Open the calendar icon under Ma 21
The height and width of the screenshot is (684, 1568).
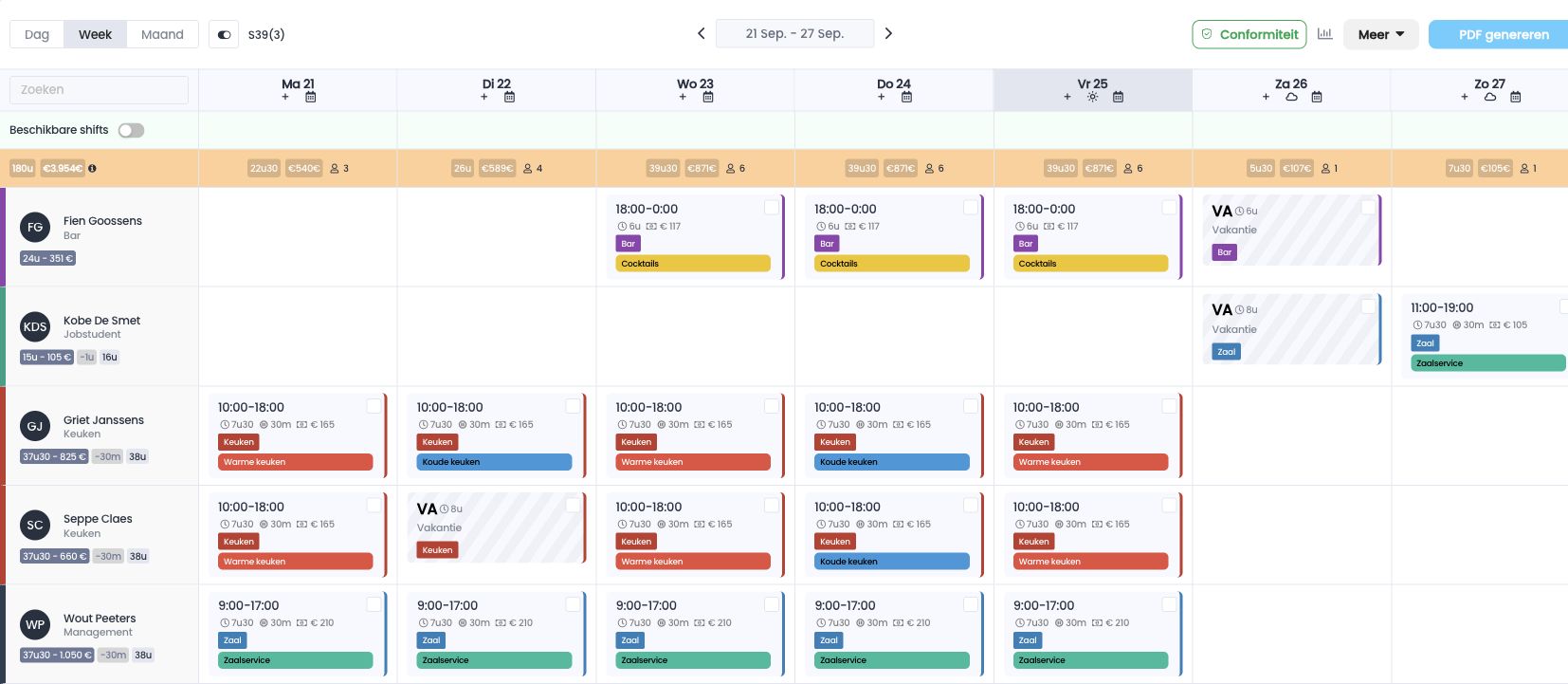[311, 97]
